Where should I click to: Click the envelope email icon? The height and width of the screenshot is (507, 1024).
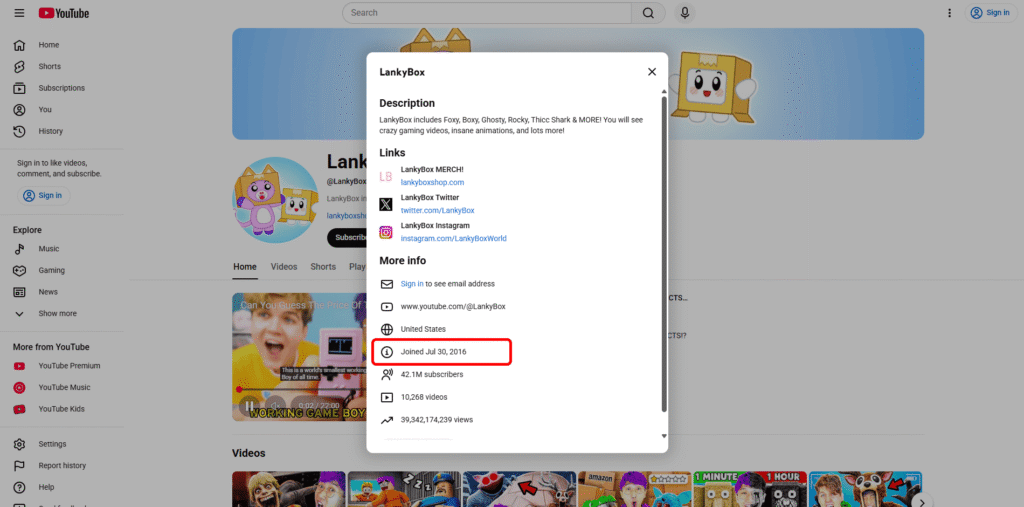(x=387, y=284)
